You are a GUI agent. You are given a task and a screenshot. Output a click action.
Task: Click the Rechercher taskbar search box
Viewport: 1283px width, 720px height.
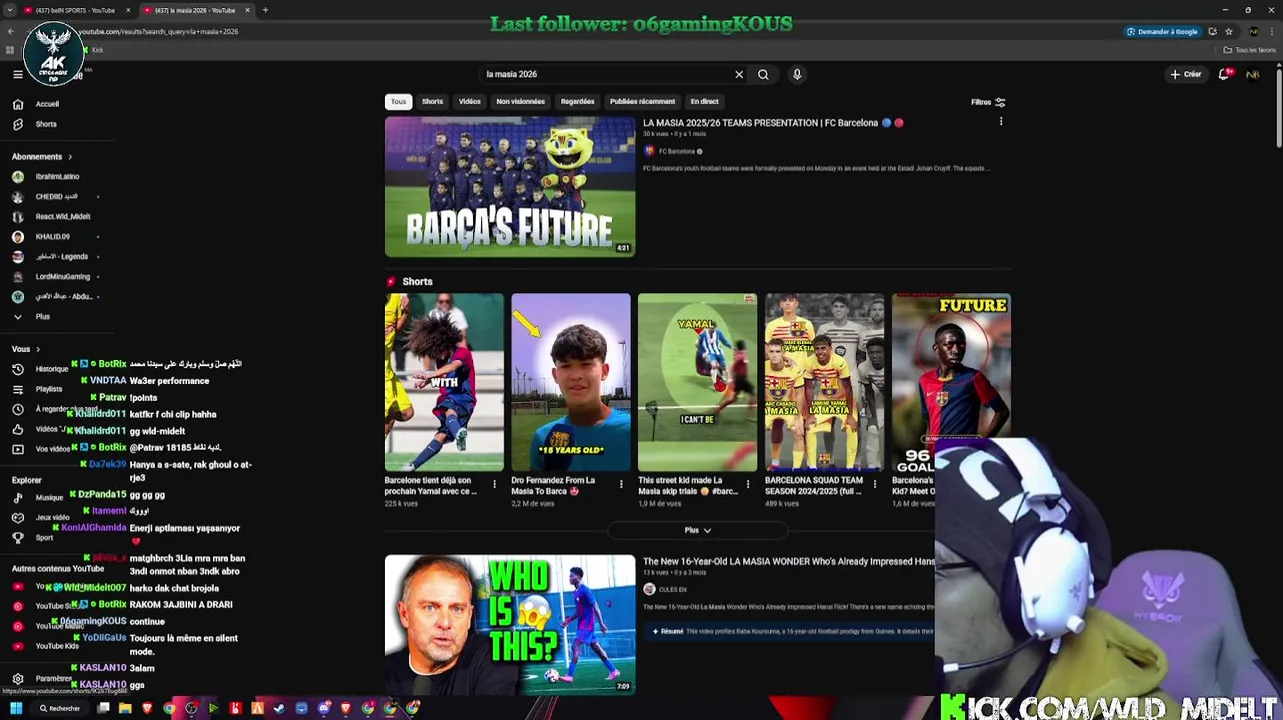coord(60,709)
